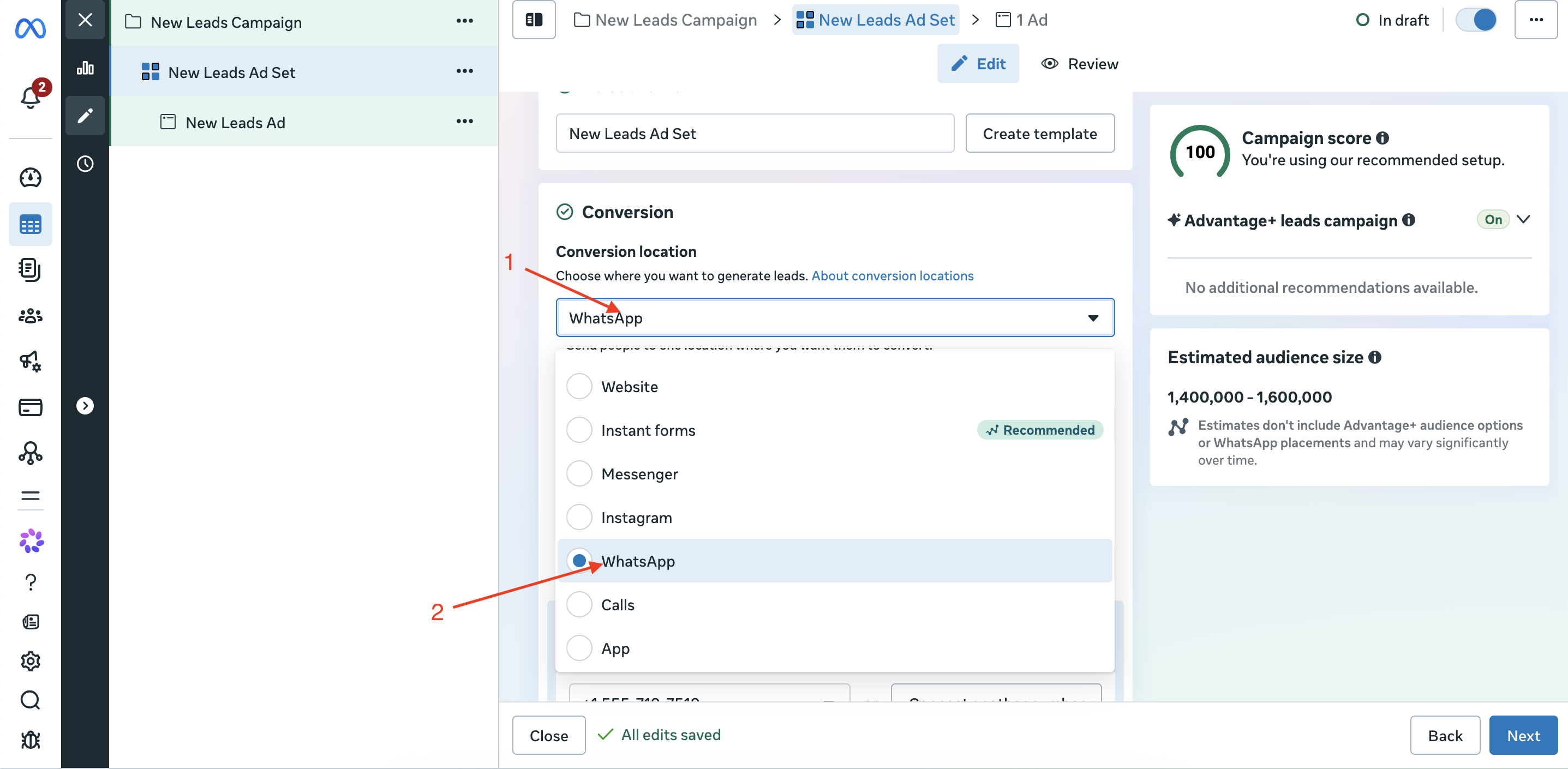Viewport: 1568px width, 769px height.
Task: Click the Meta logo icon
Action: pos(31,28)
